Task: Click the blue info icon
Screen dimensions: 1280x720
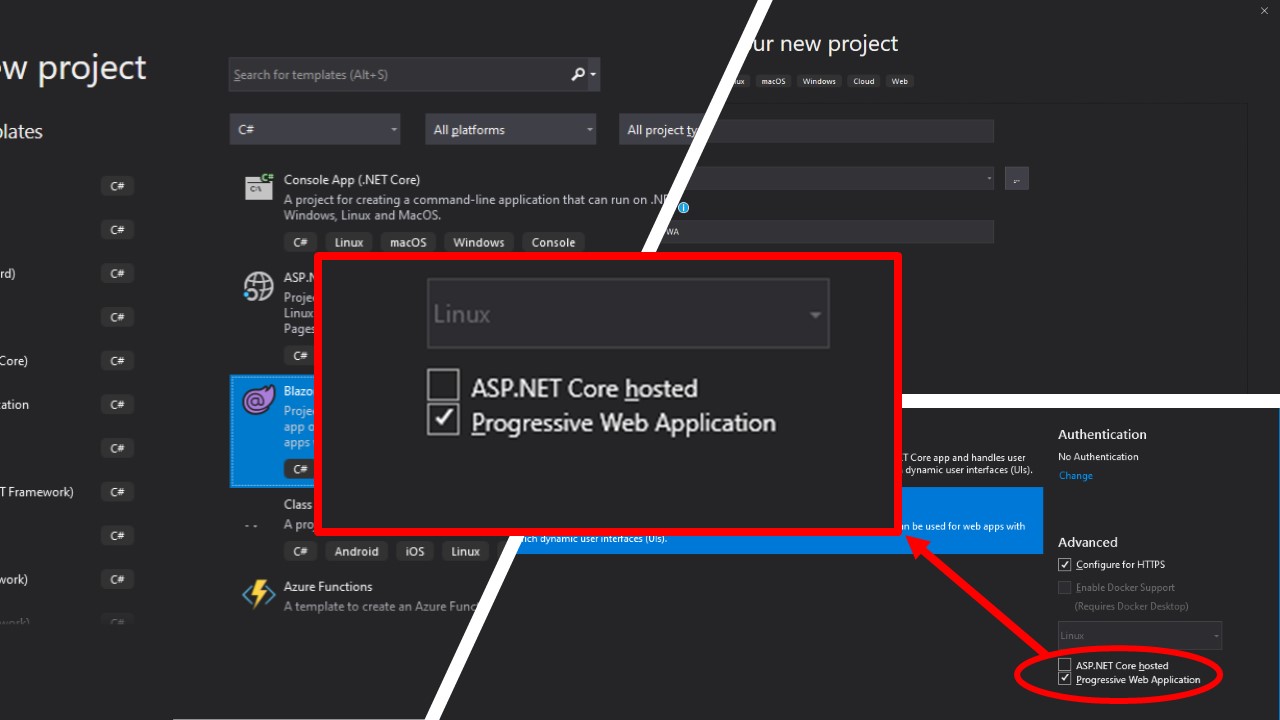Action: tap(684, 208)
